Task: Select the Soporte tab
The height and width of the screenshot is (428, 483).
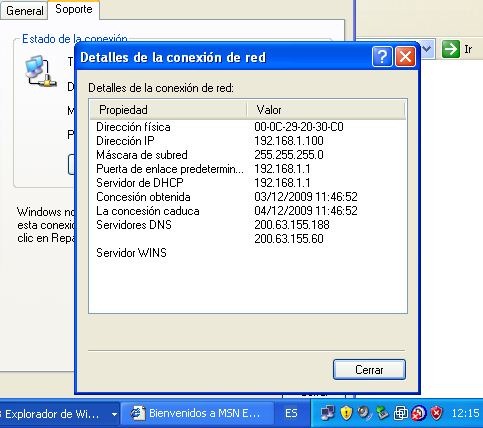Action: coord(74,9)
